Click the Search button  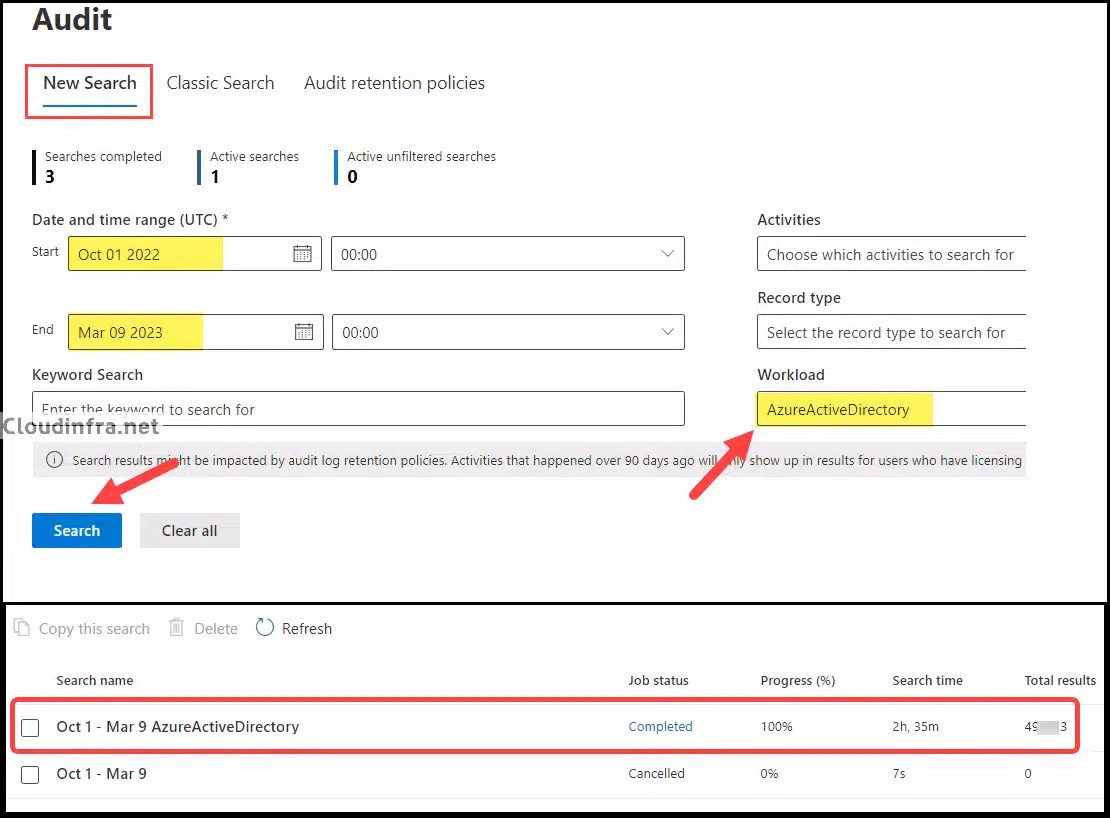(x=76, y=530)
